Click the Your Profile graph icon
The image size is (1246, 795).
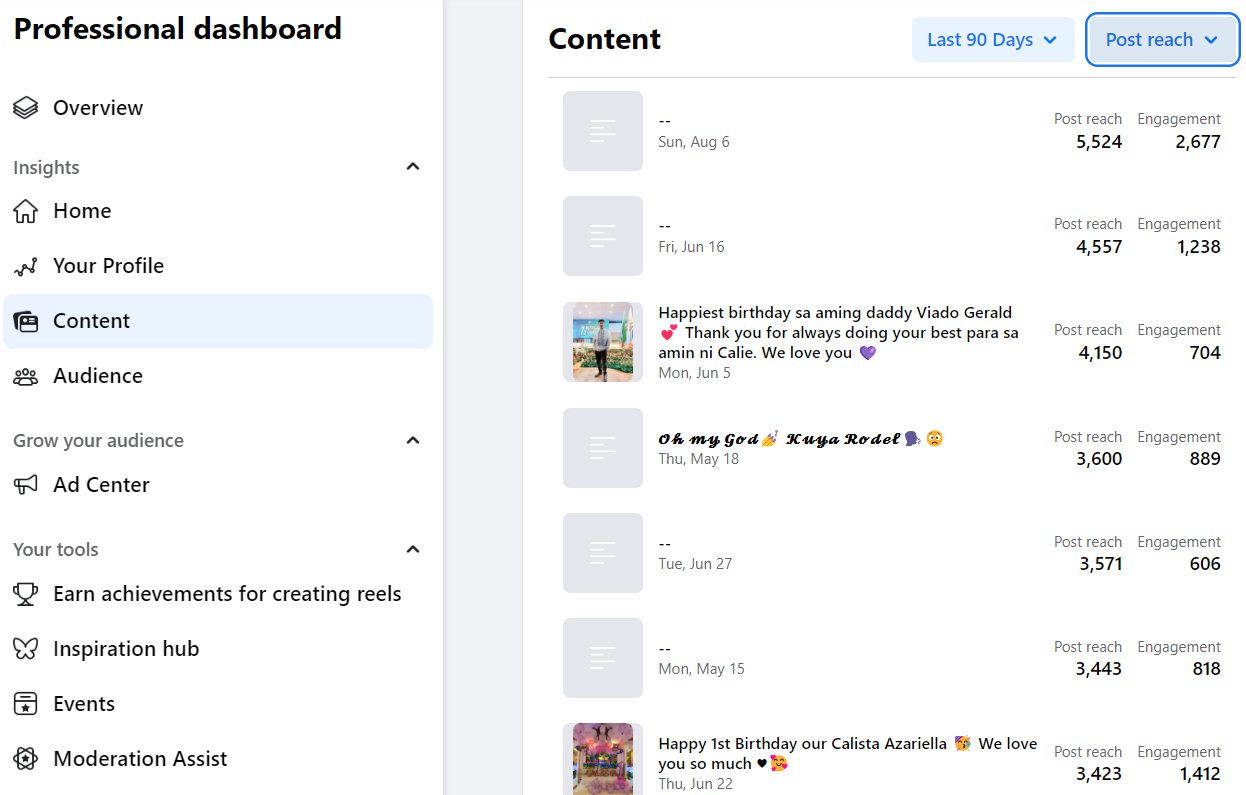(x=26, y=266)
